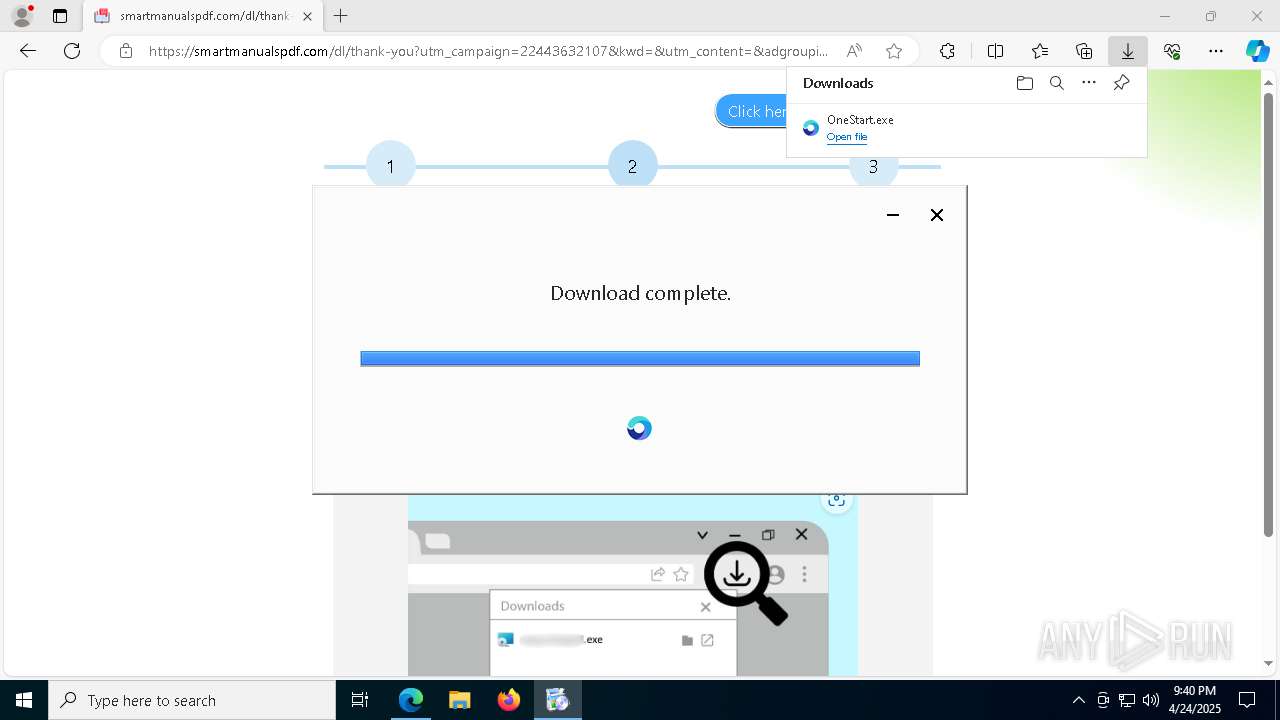Screen dimensions: 1280x720
Task: Click Open file link for OneStart.exe
Action: tap(847, 137)
